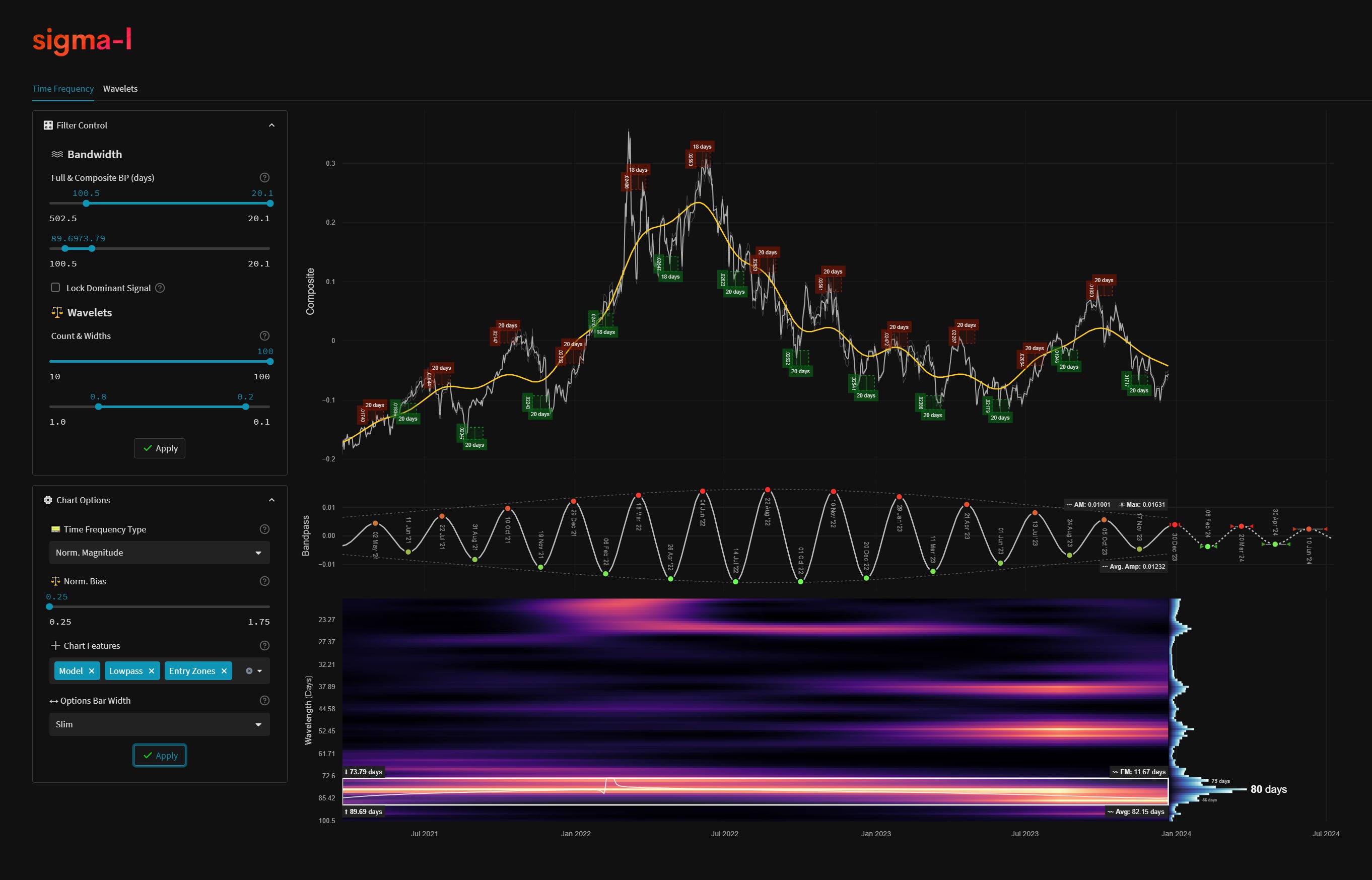Viewport: 1372px width, 880px height.
Task: Click help icon for Time Frequency Type
Action: coord(264,529)
